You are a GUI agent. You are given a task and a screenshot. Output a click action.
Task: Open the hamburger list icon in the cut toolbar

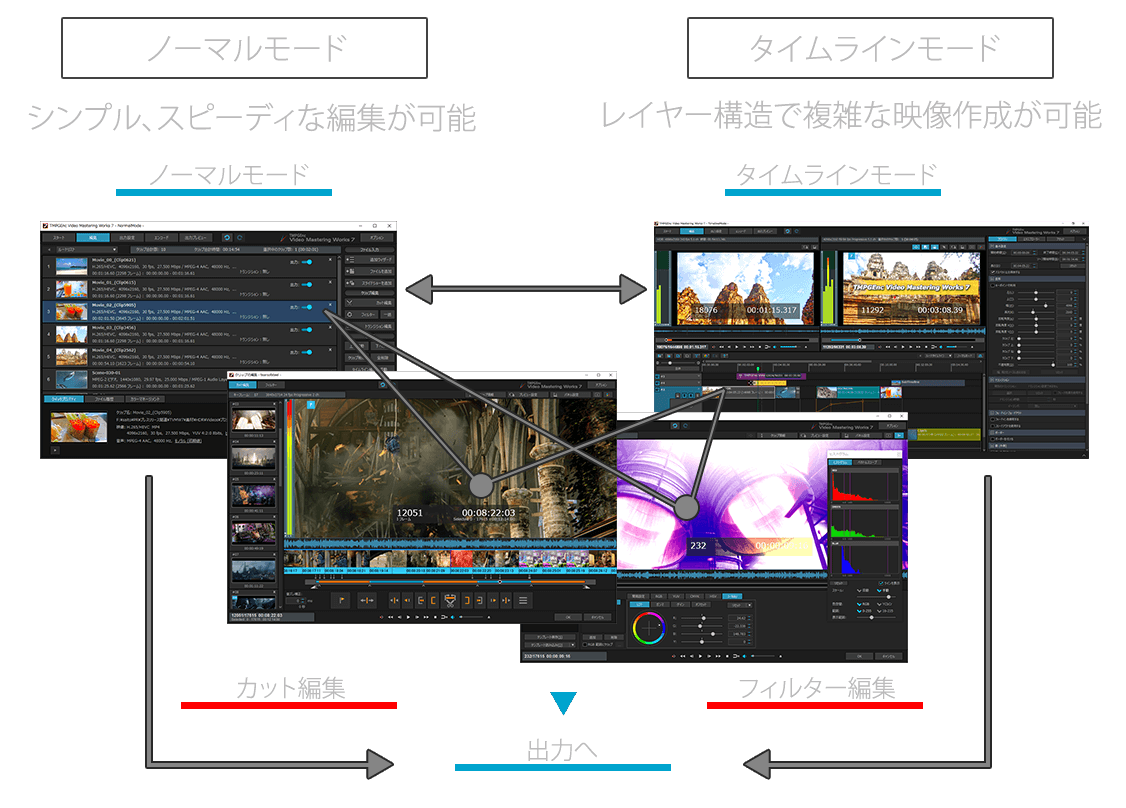pyautogui.click(x=522, y=600)
